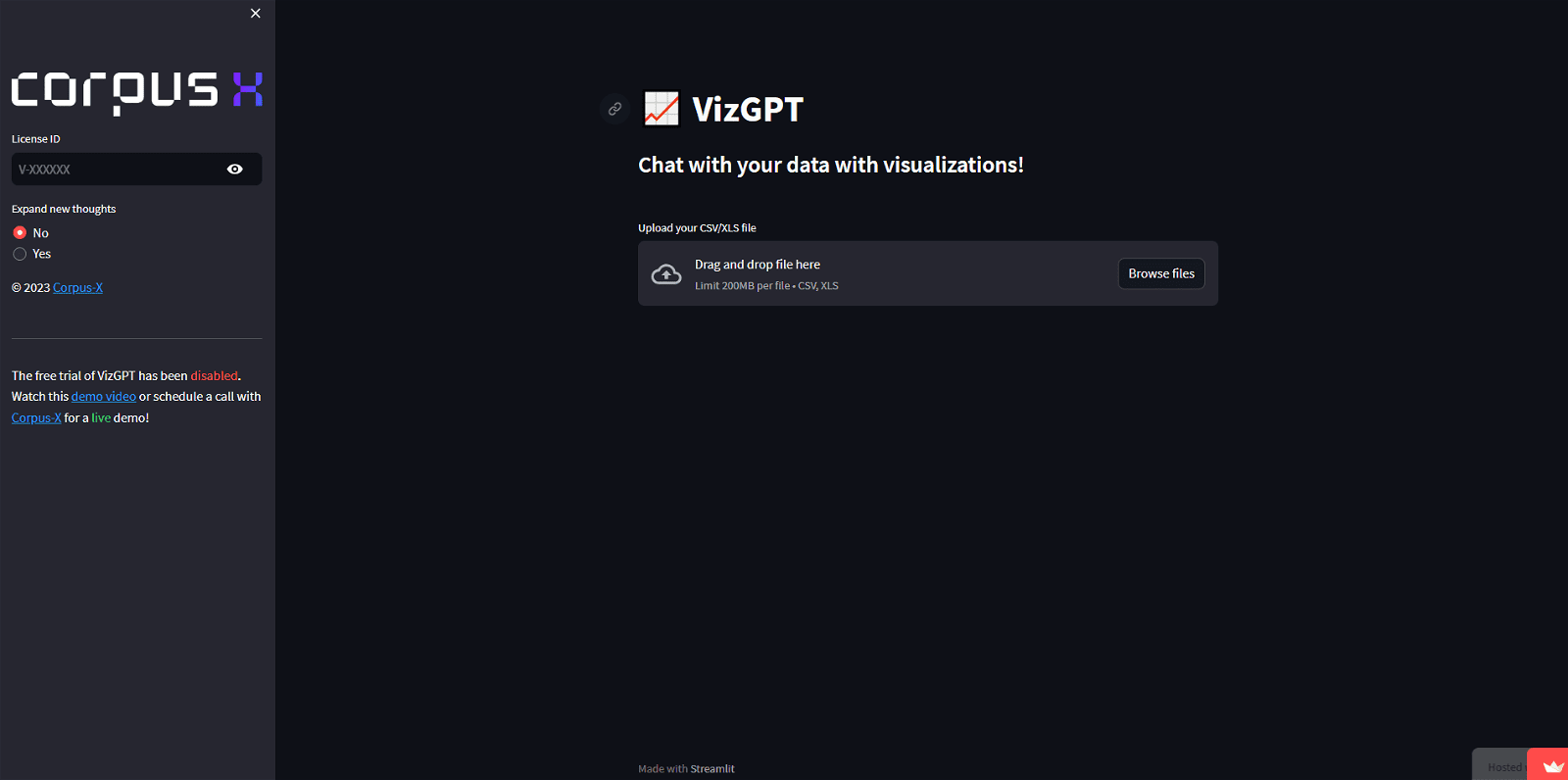Click inside the License ID input field
Viewport: 1568px width, 780px height.
[118, 169]
